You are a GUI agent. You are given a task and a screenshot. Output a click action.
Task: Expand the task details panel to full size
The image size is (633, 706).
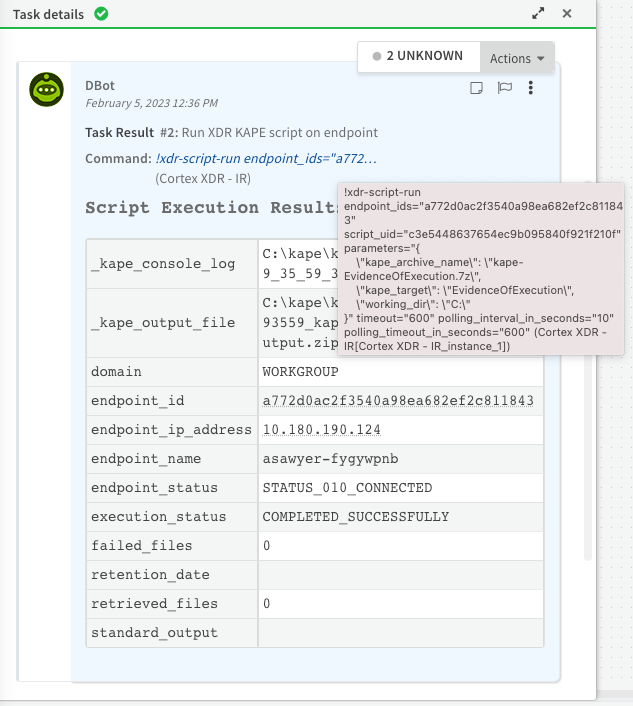[539, 14]
